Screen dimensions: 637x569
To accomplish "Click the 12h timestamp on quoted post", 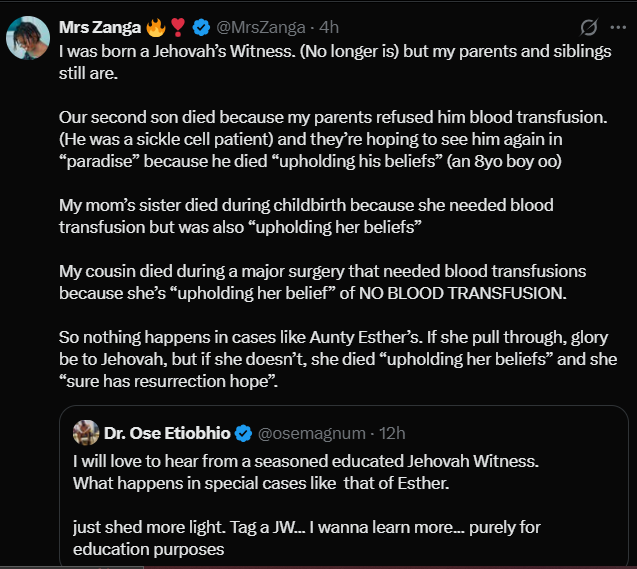I will [389, 433].
